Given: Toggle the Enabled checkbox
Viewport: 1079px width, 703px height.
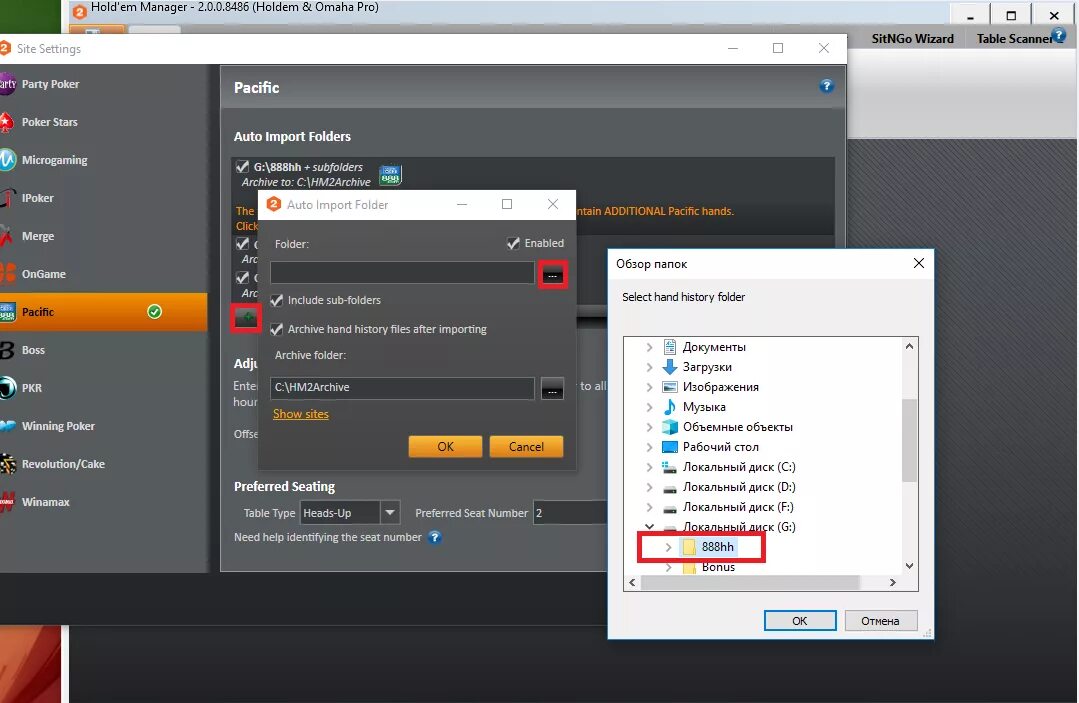Looking at the screenshot, I should (x=513, y=244).
